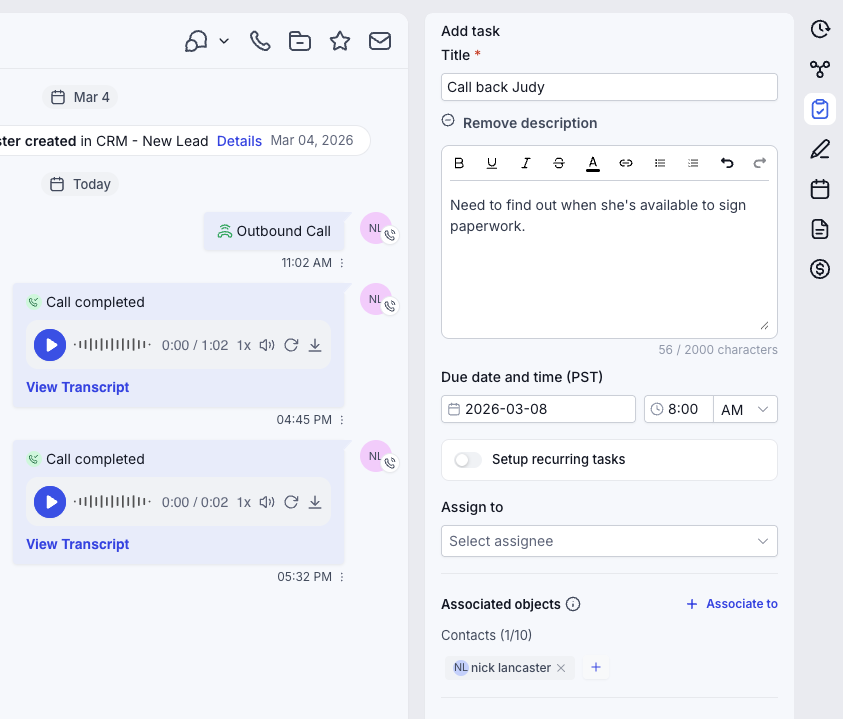Start a phone call from the toolbar
The height and width of the screenshot is (719, 843).
pos(260,41)
